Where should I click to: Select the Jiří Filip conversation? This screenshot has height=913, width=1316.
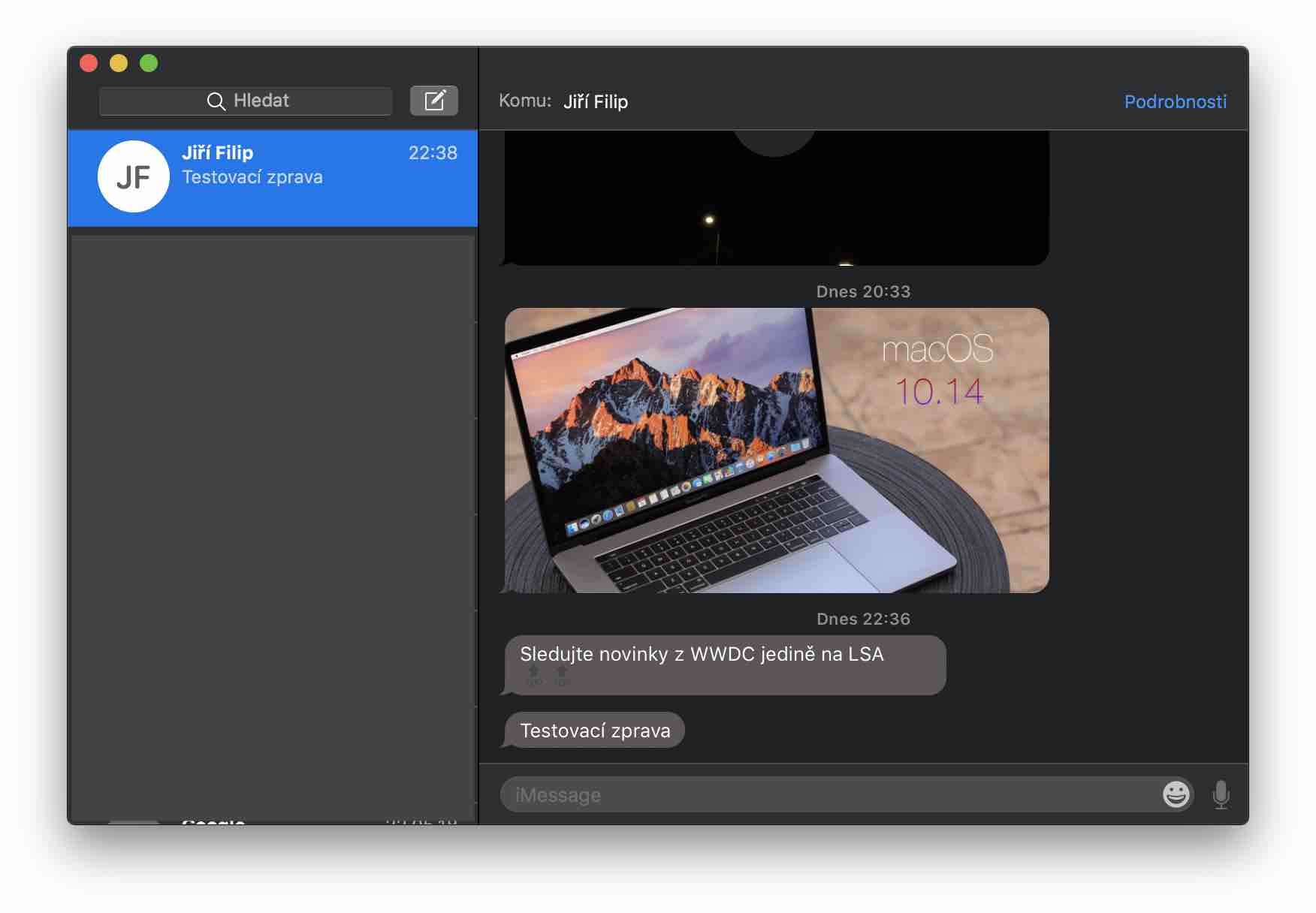[273, 178]
